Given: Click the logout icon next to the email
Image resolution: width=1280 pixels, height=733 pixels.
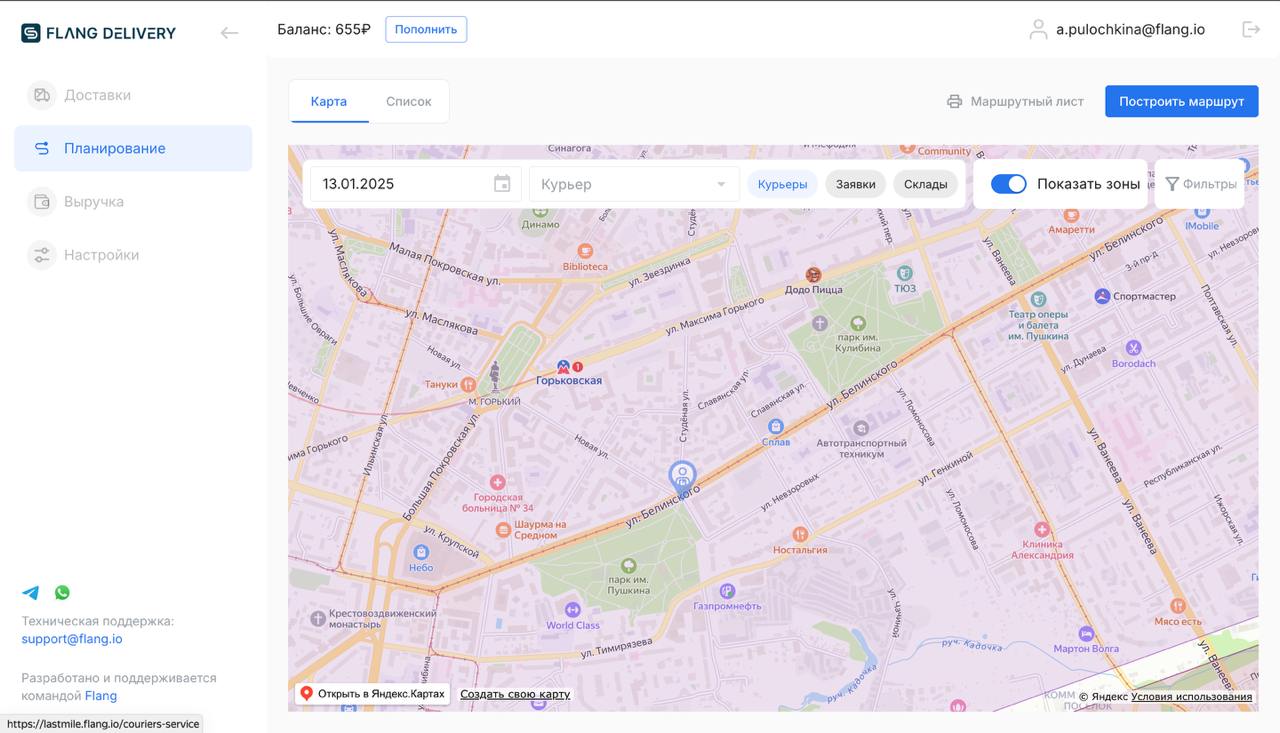Looking at the screenshot, I should (x=1251, y=29).
